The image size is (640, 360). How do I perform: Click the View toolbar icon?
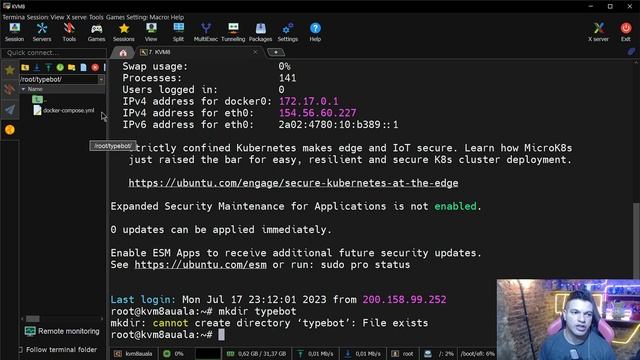[151, 32]
